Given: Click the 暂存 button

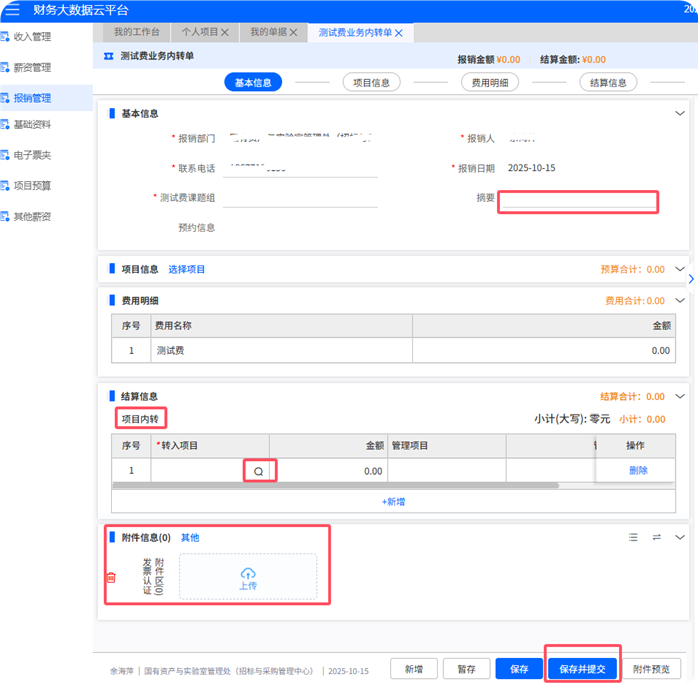Looking at the screenshot, I should [467, 669].
